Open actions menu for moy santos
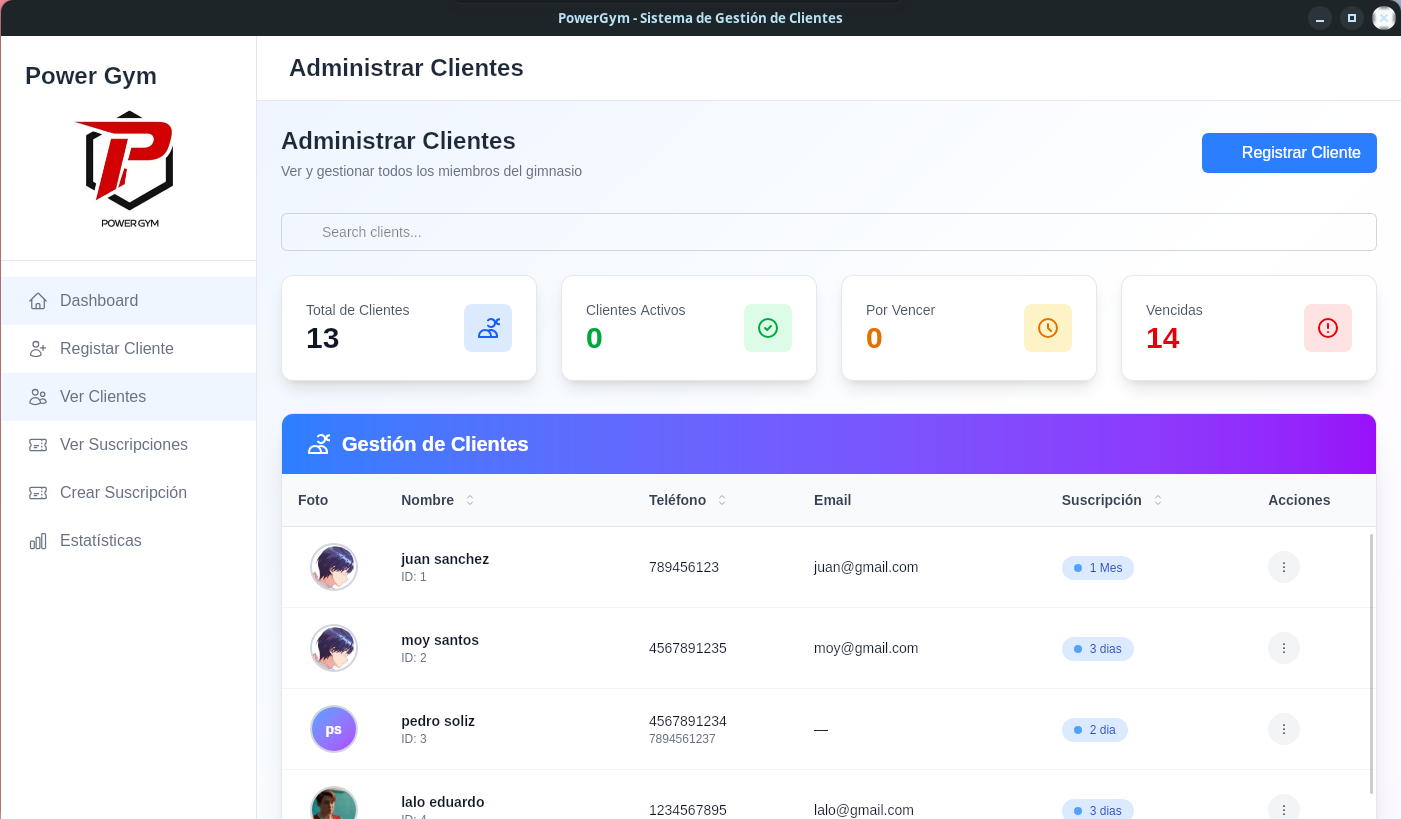 pyautogui.click(x=1284, y=648)
